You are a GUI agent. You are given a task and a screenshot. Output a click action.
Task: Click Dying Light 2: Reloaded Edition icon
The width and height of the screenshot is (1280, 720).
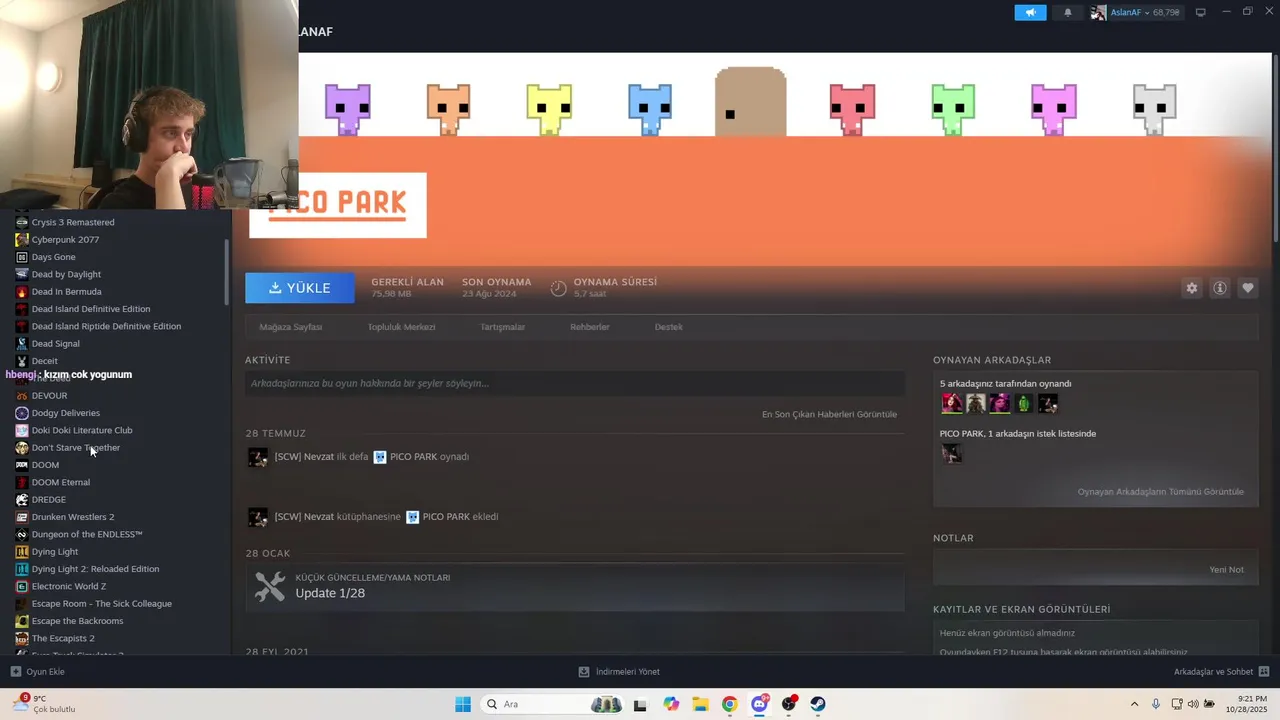coord(22,569)
